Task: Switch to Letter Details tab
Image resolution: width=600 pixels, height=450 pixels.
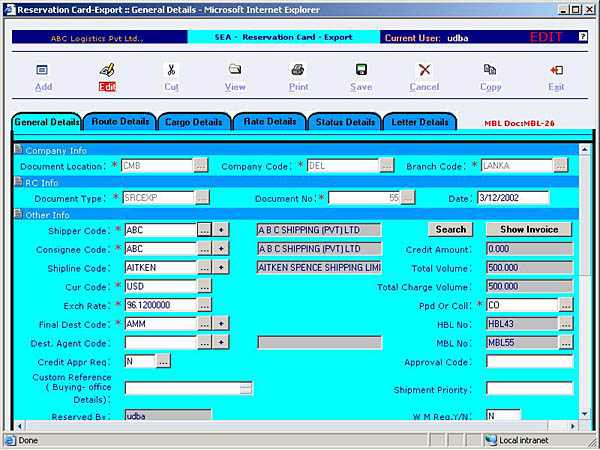Action: tap(420, 122)
